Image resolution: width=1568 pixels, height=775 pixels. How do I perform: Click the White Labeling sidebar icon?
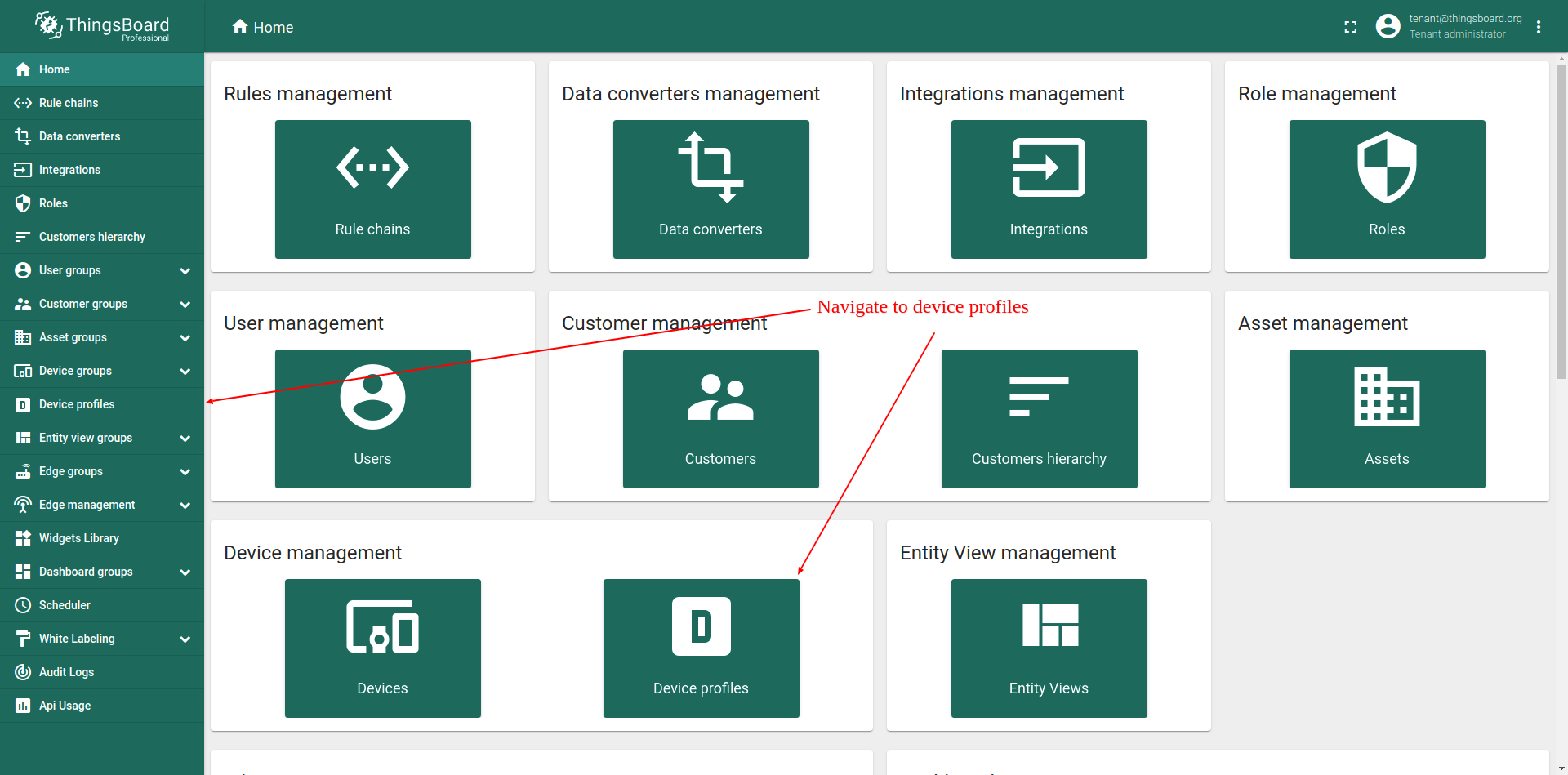tap(23, 639)
